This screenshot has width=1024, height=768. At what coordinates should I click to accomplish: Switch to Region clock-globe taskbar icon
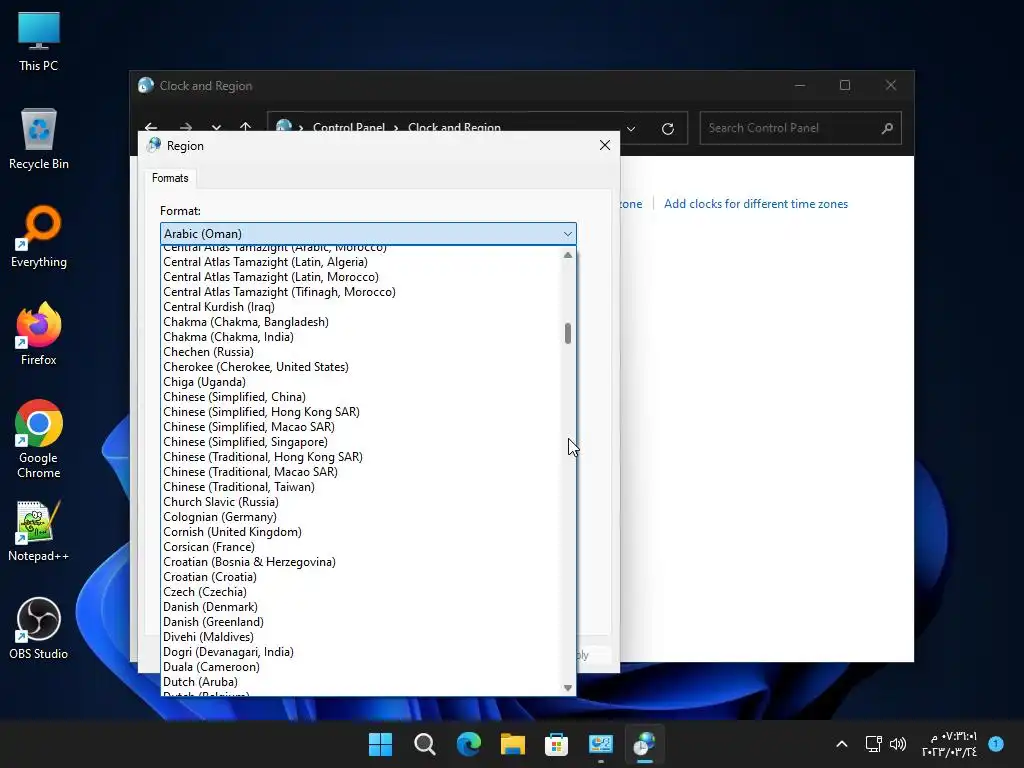coord(645,744)
